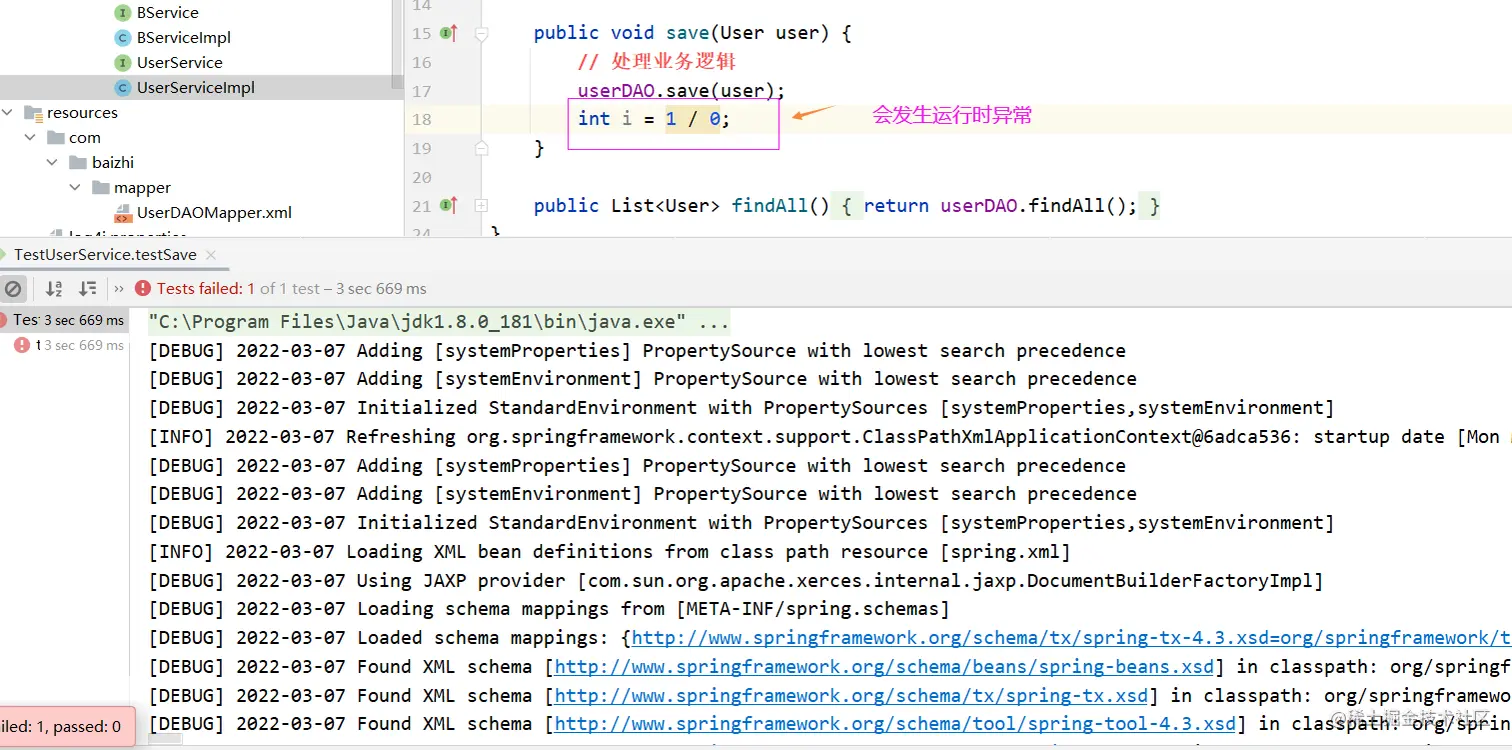The image size is (1512, 750).
Task: Click the BServiceImpl class icon
Action: pyautogui.click(x=123, y=38)
